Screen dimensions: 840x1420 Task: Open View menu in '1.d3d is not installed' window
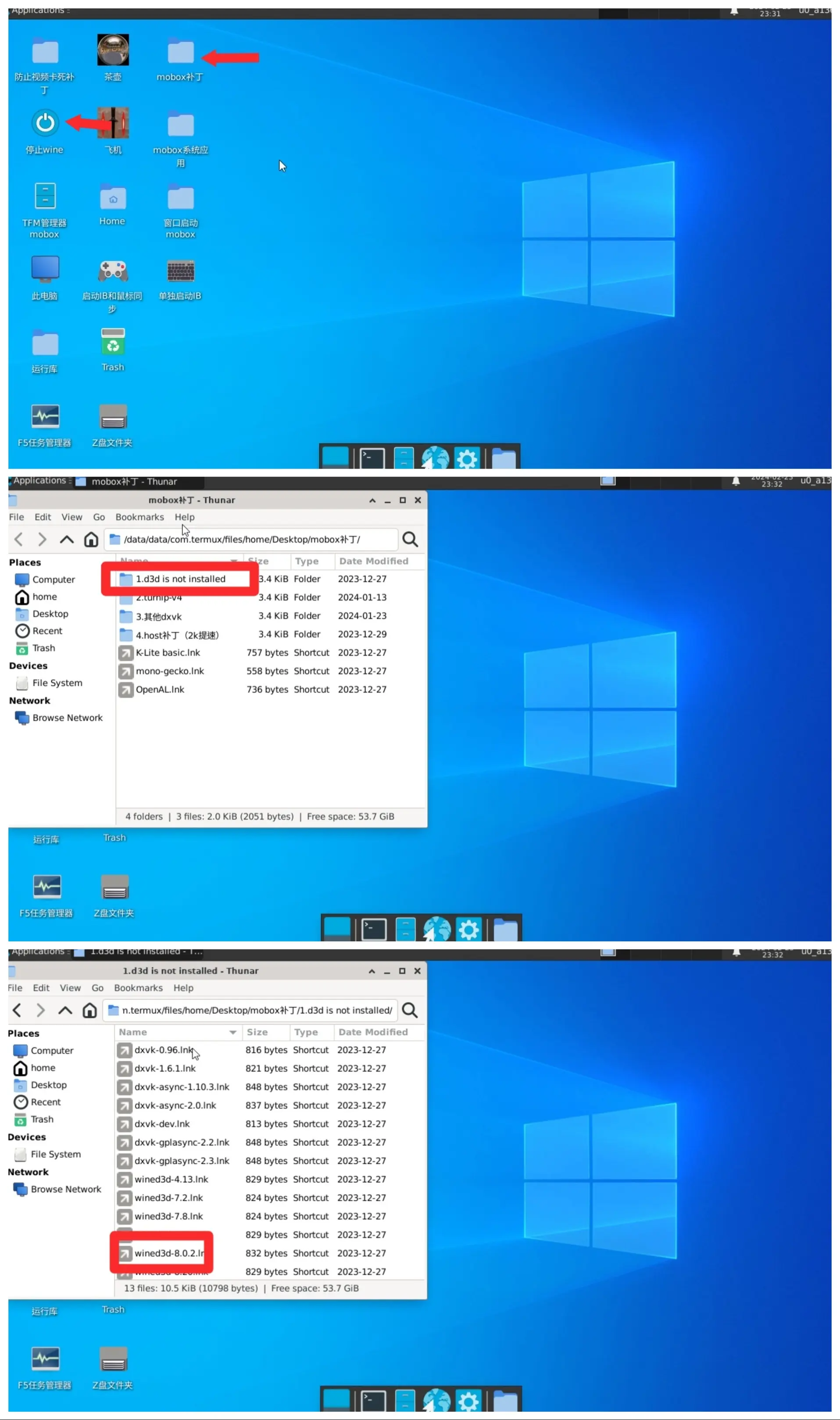point(70,988)
